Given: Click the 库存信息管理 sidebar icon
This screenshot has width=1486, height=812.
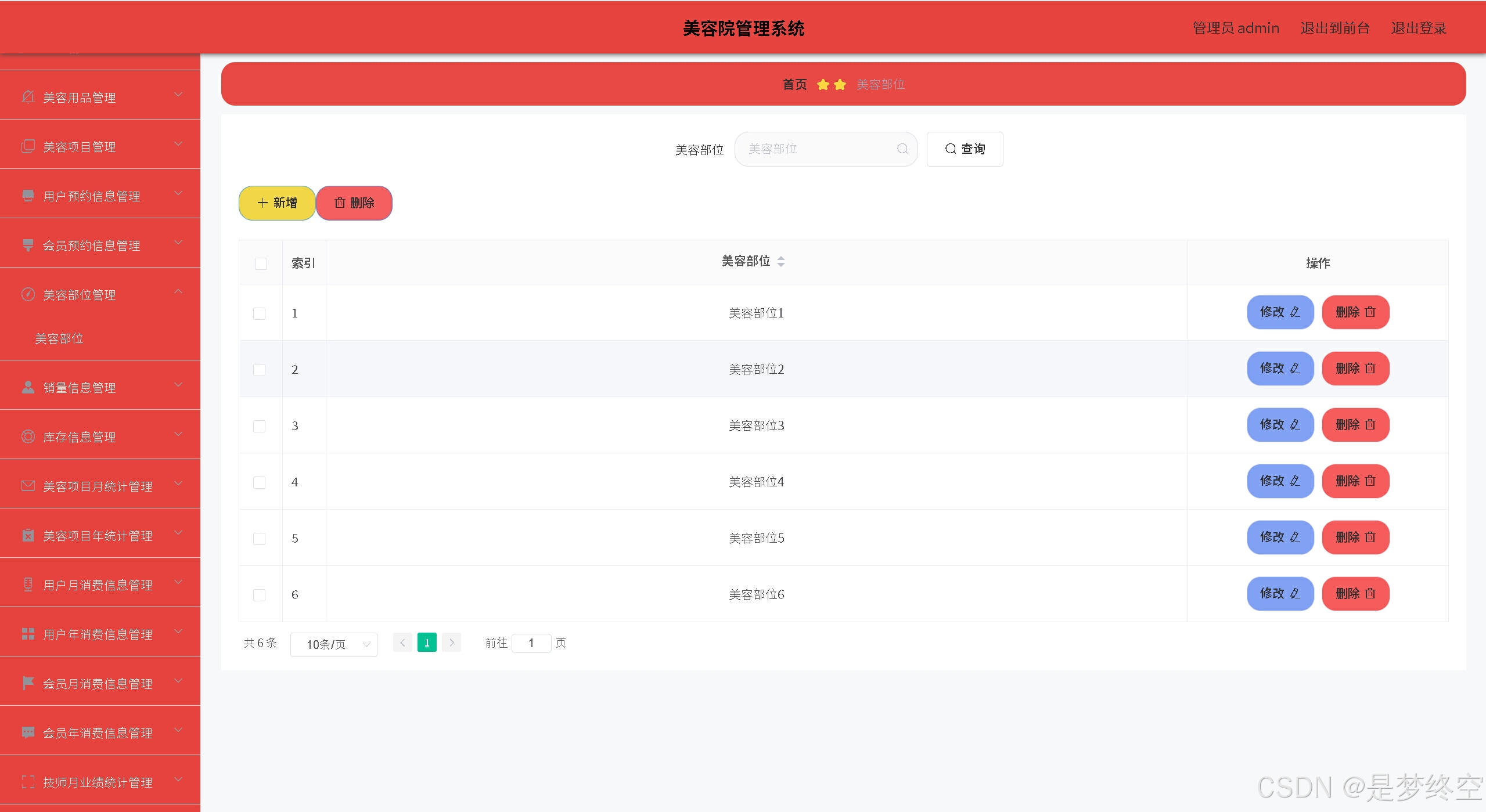Looking at the screenshot, I should (28, 436).
